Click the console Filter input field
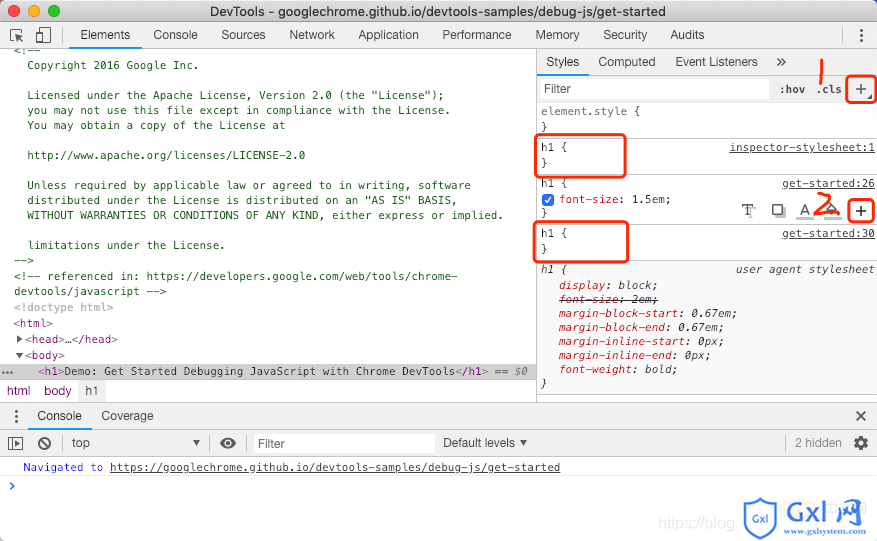 (x=345, y=444)
